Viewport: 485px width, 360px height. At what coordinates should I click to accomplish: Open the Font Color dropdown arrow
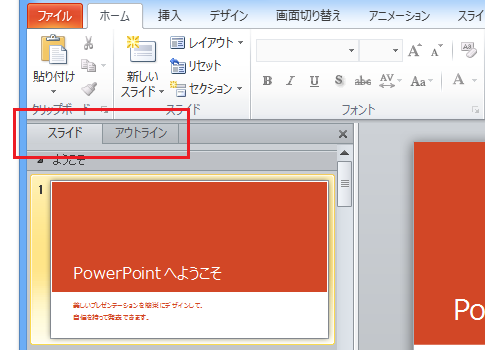(474, 80)
